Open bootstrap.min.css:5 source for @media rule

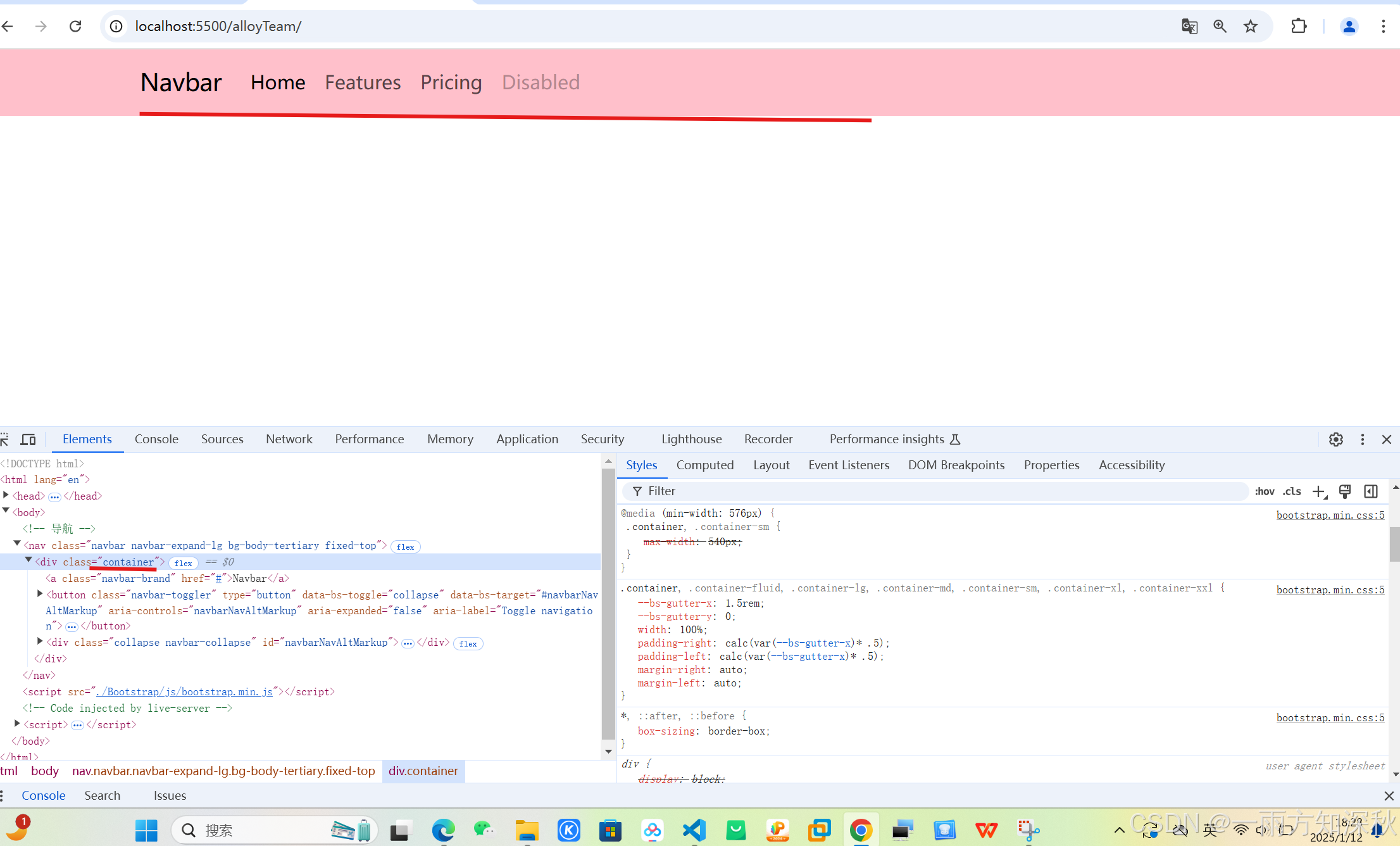pyautogui.click(x=1330, y=515)
